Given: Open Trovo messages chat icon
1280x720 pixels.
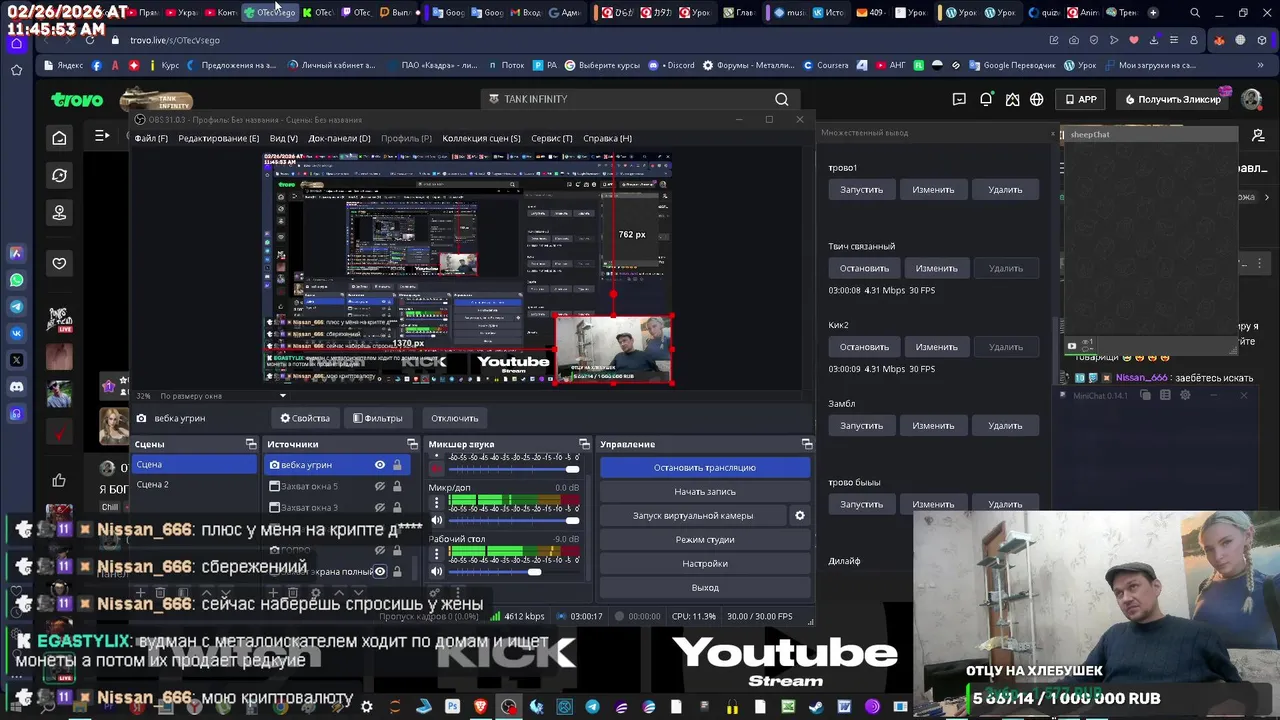Looking at the screenshot, I should click(x=959, y=99).
